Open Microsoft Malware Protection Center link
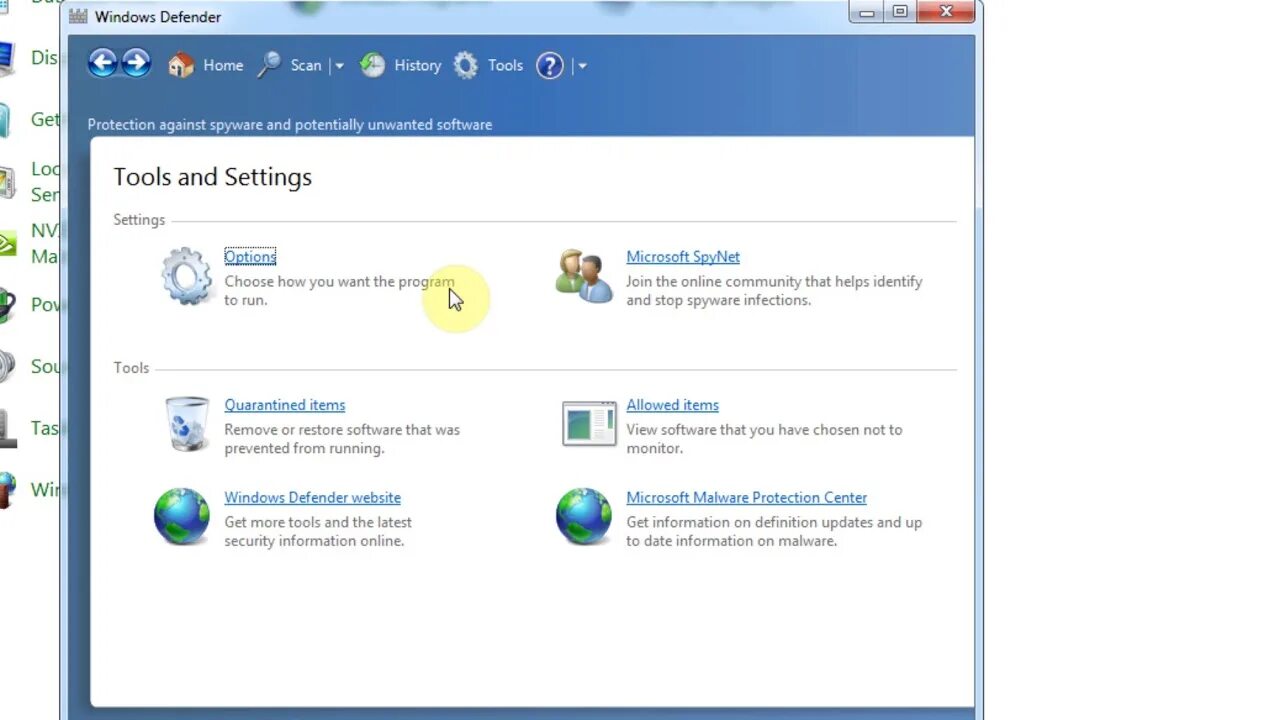 746,498
